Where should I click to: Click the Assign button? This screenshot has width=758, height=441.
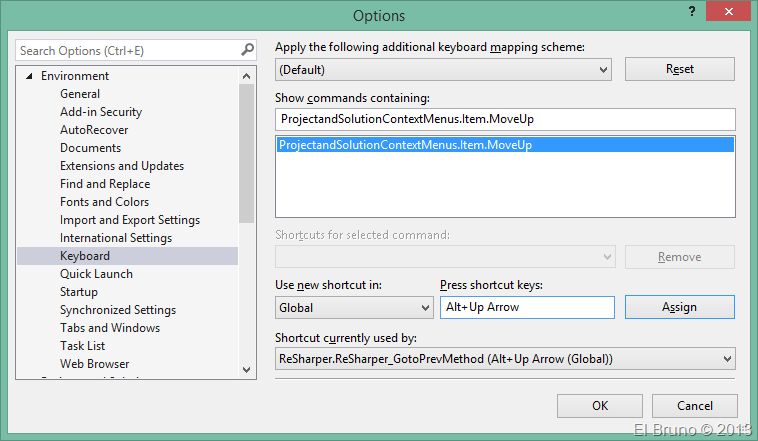pos(679,307)
